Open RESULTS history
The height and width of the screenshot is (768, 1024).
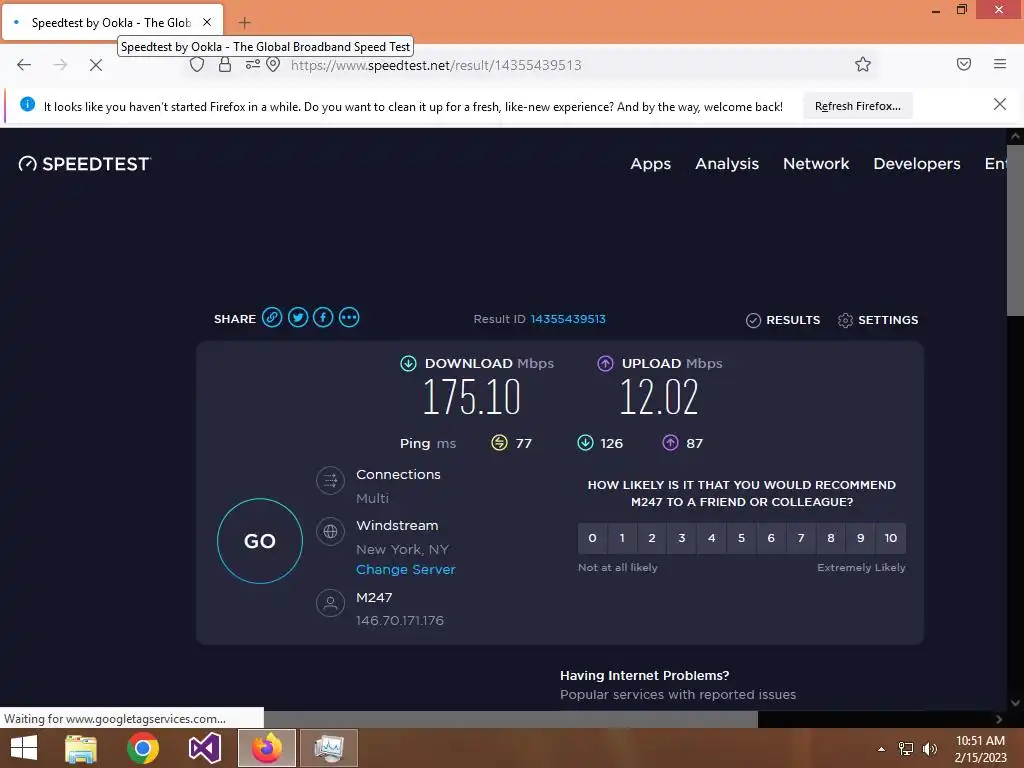783,320
